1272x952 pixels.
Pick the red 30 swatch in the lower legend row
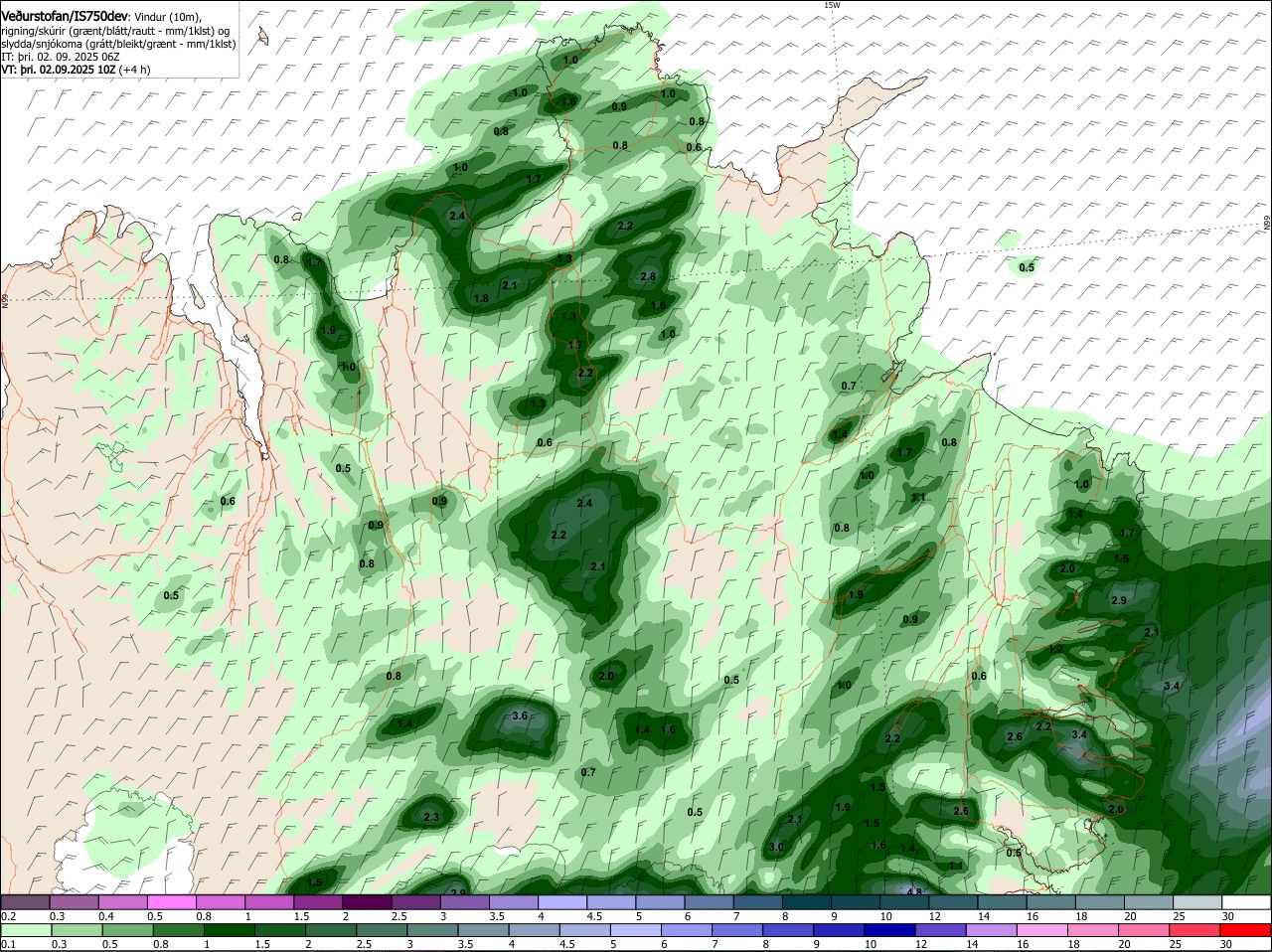coord(1247,931)
